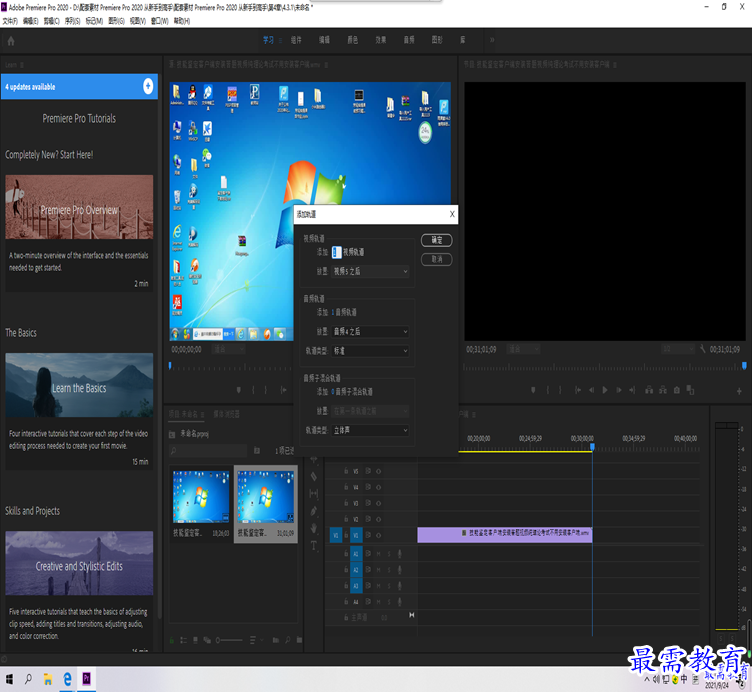Open Program monitor settings wrench icon
The image size is (752, 692).
pos(703,349)
